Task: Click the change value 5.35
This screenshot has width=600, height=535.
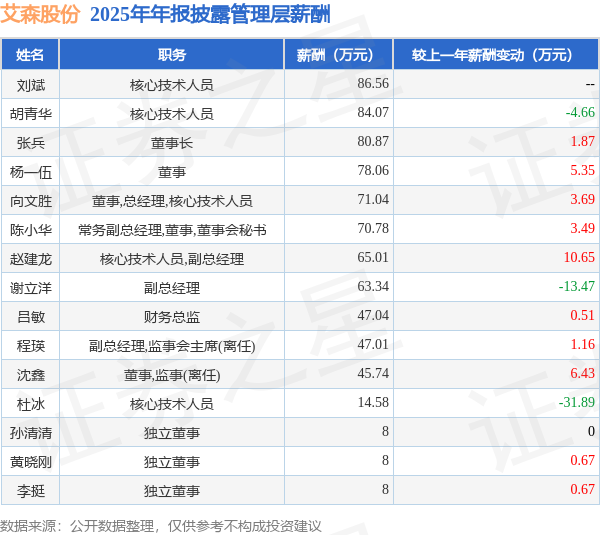Action: 582,170
